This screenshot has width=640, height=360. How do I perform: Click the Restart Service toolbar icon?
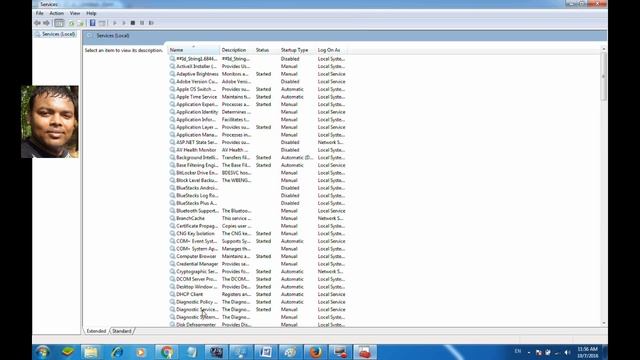(151, 23)
